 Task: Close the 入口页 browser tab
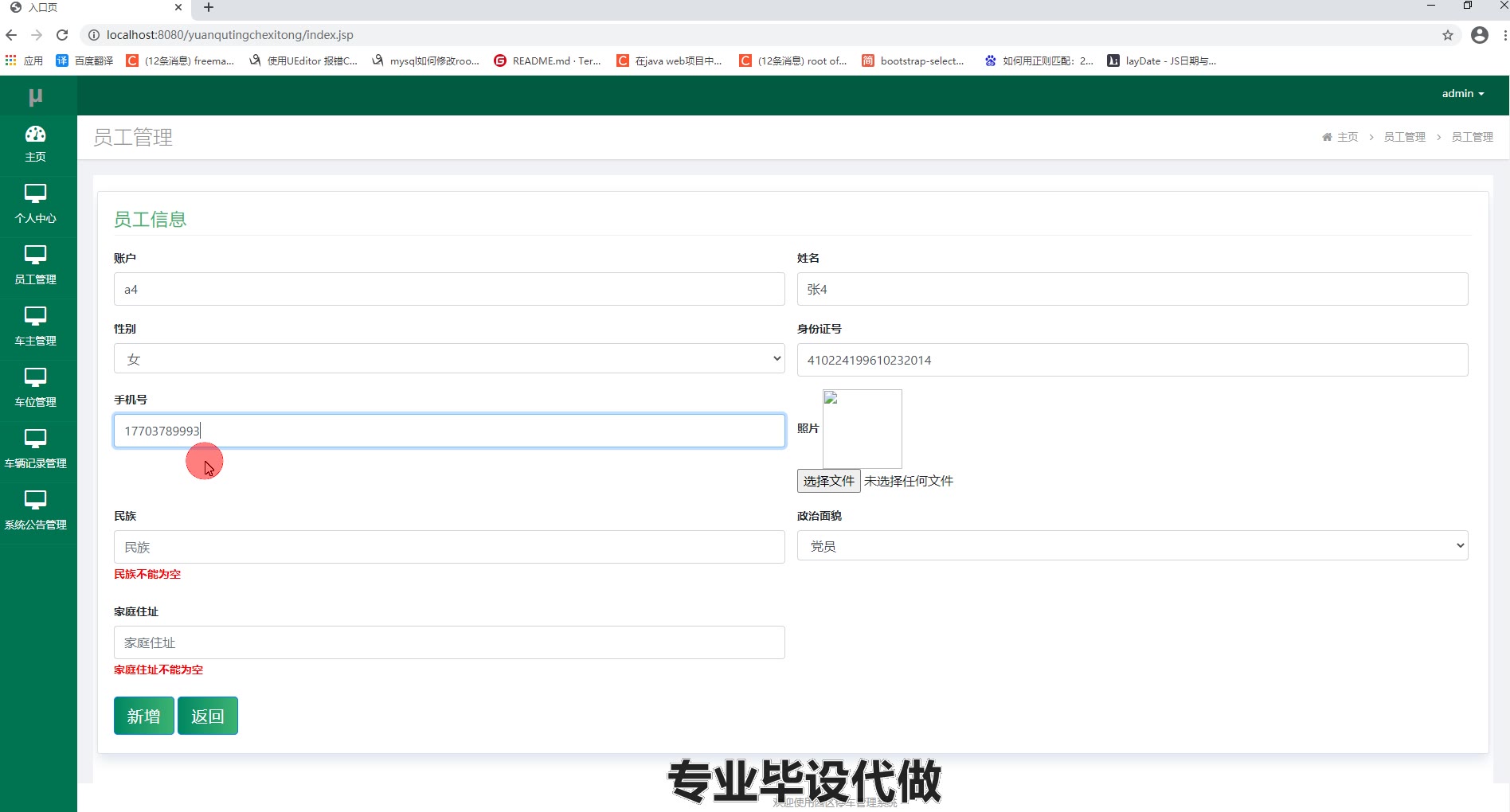tap(178, 7)
